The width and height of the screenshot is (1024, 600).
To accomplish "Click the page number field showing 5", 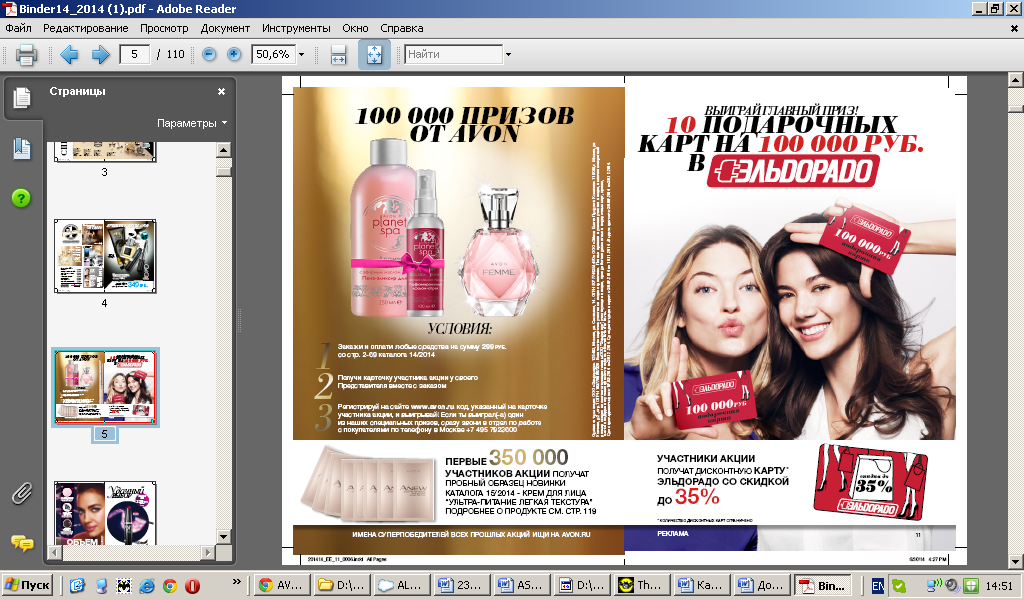I will pos(135,54).
